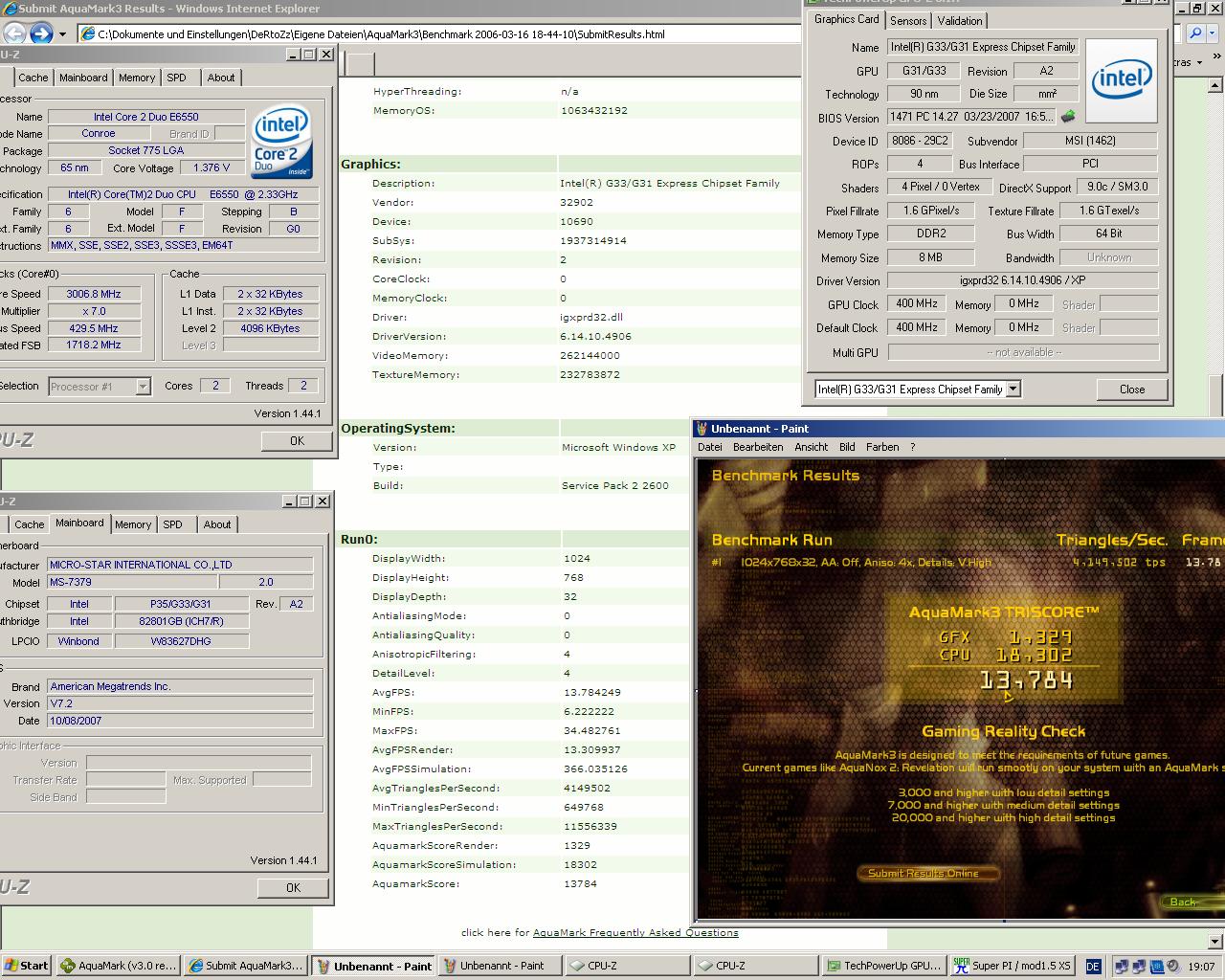Image resolution: width=1225 pixels, height=980 pixels.
Task: Open the Memory tab in upper CPU-Z window
Action: (137, 78)
